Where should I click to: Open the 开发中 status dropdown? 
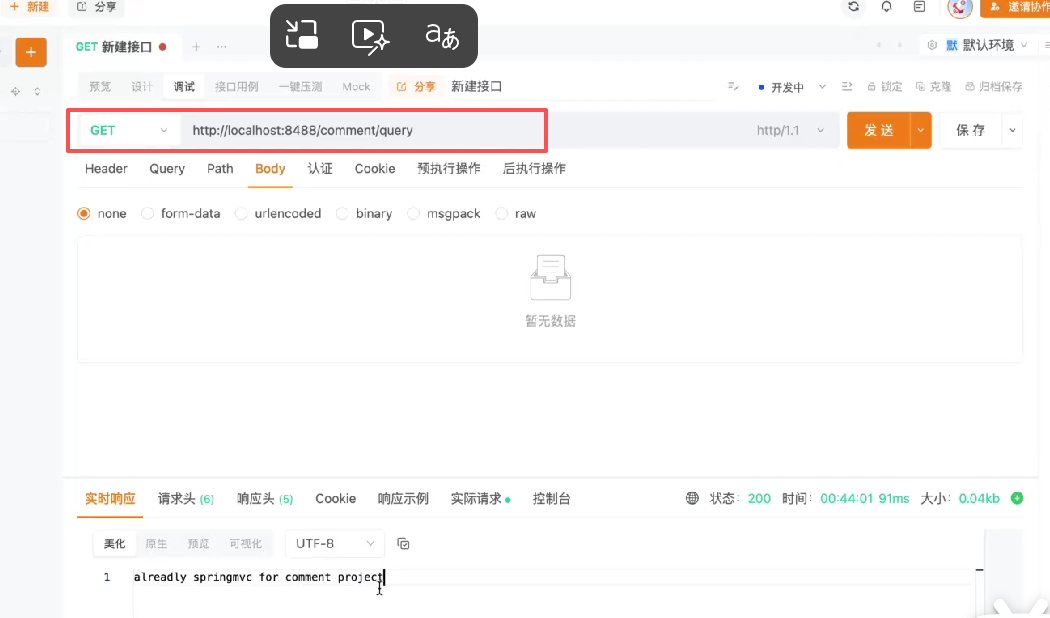click(792, 87)
